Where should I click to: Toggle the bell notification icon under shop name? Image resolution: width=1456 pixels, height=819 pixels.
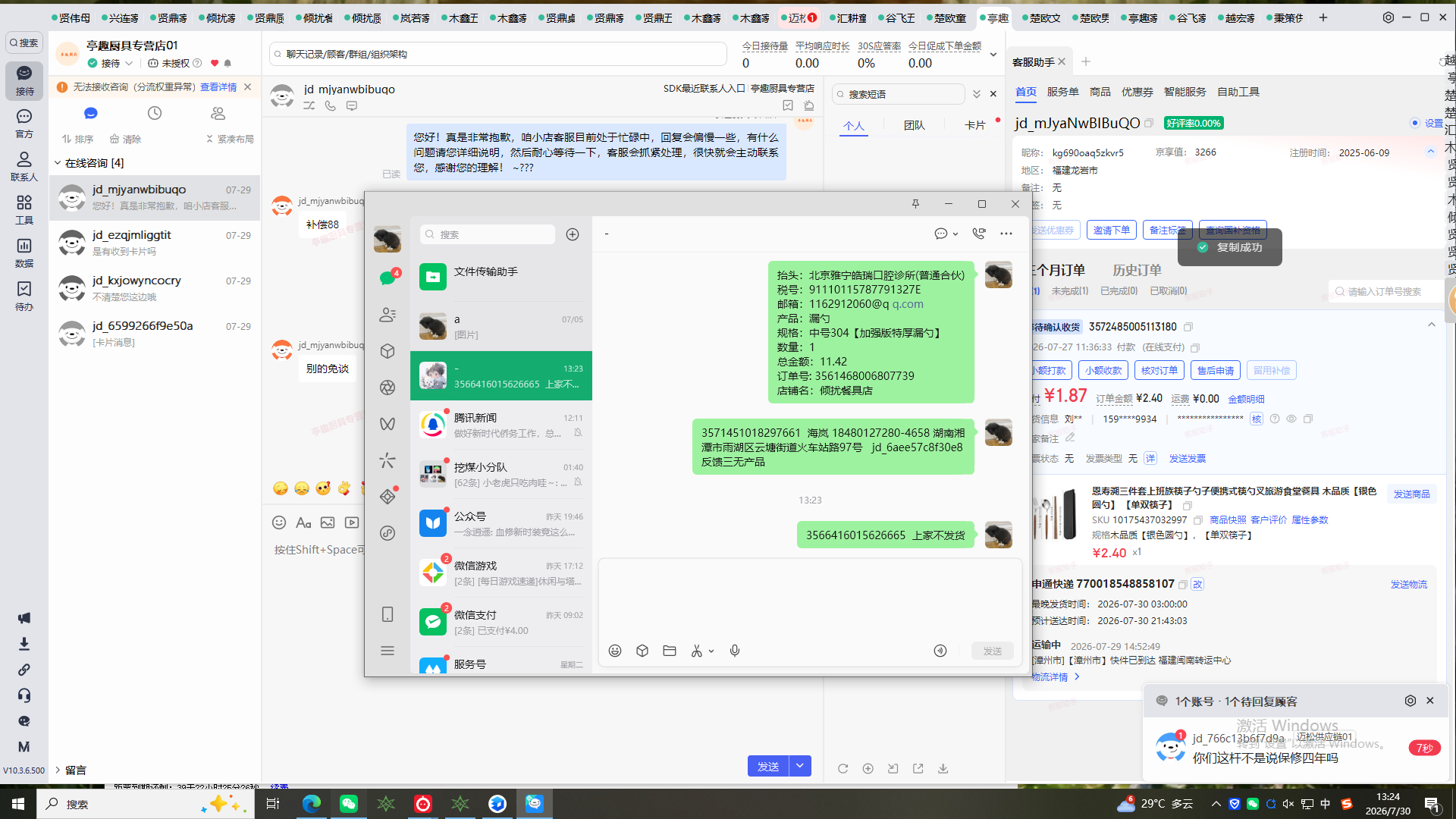(227, 63)
